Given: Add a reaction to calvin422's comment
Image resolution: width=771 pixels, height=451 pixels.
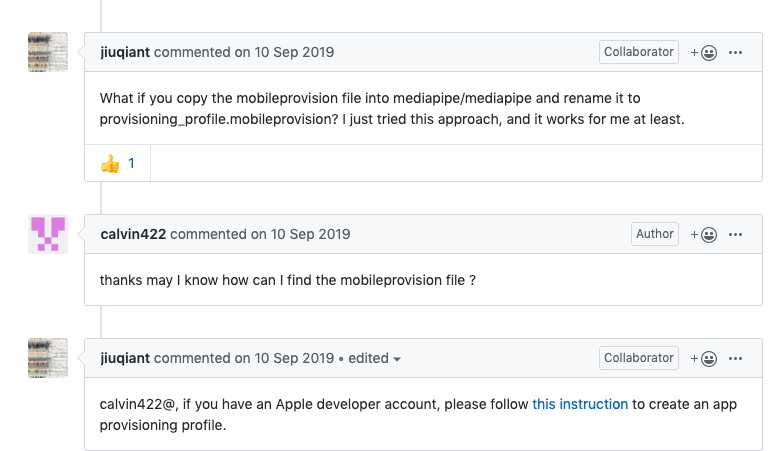Looking at the screenshot, I should pyautogui.click(x=704, y=234).
